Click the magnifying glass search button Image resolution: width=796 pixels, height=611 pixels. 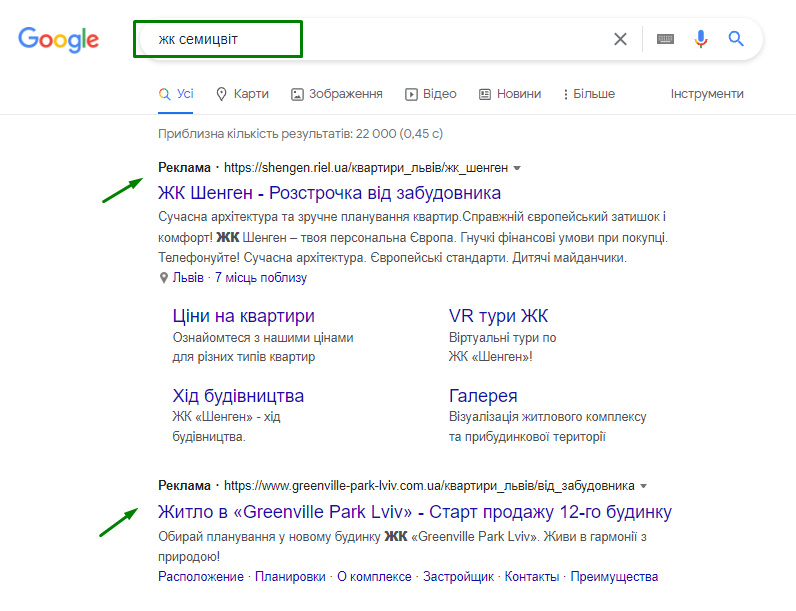coord(736,39)
